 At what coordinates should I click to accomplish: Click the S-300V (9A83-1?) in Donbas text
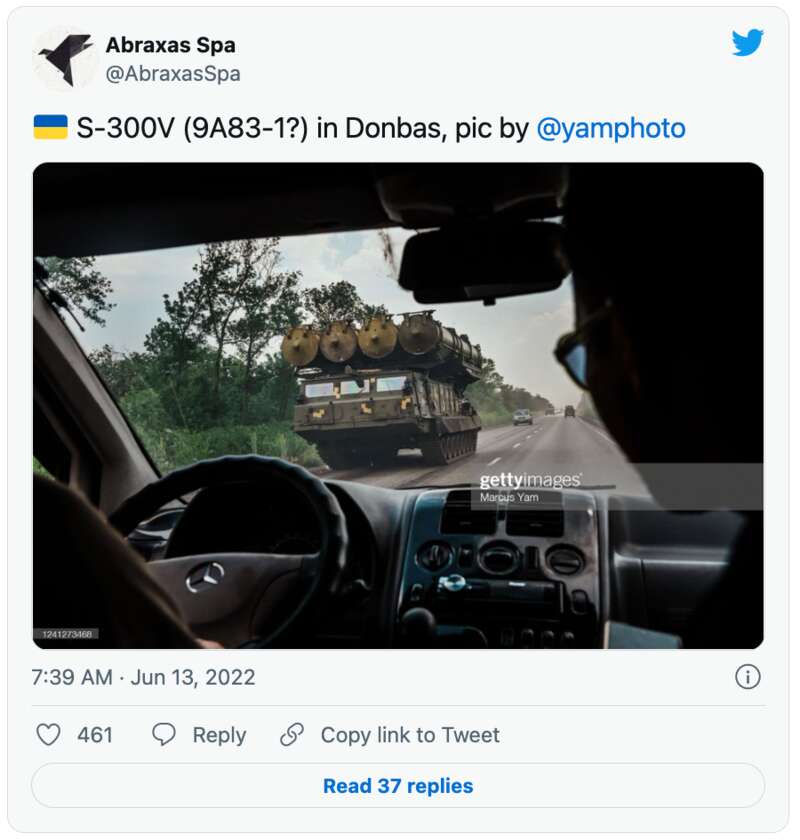click(x=270, y=128)
